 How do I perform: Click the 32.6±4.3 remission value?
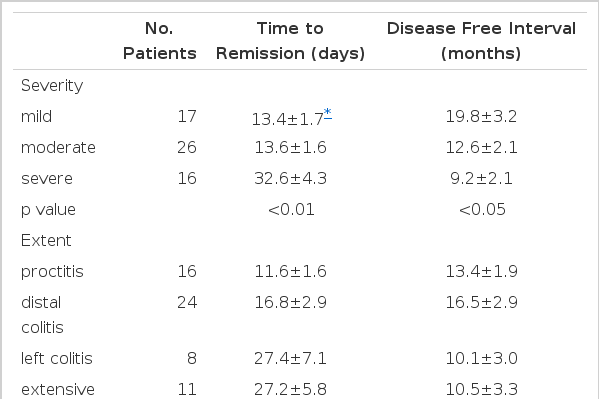coord(290,178)
